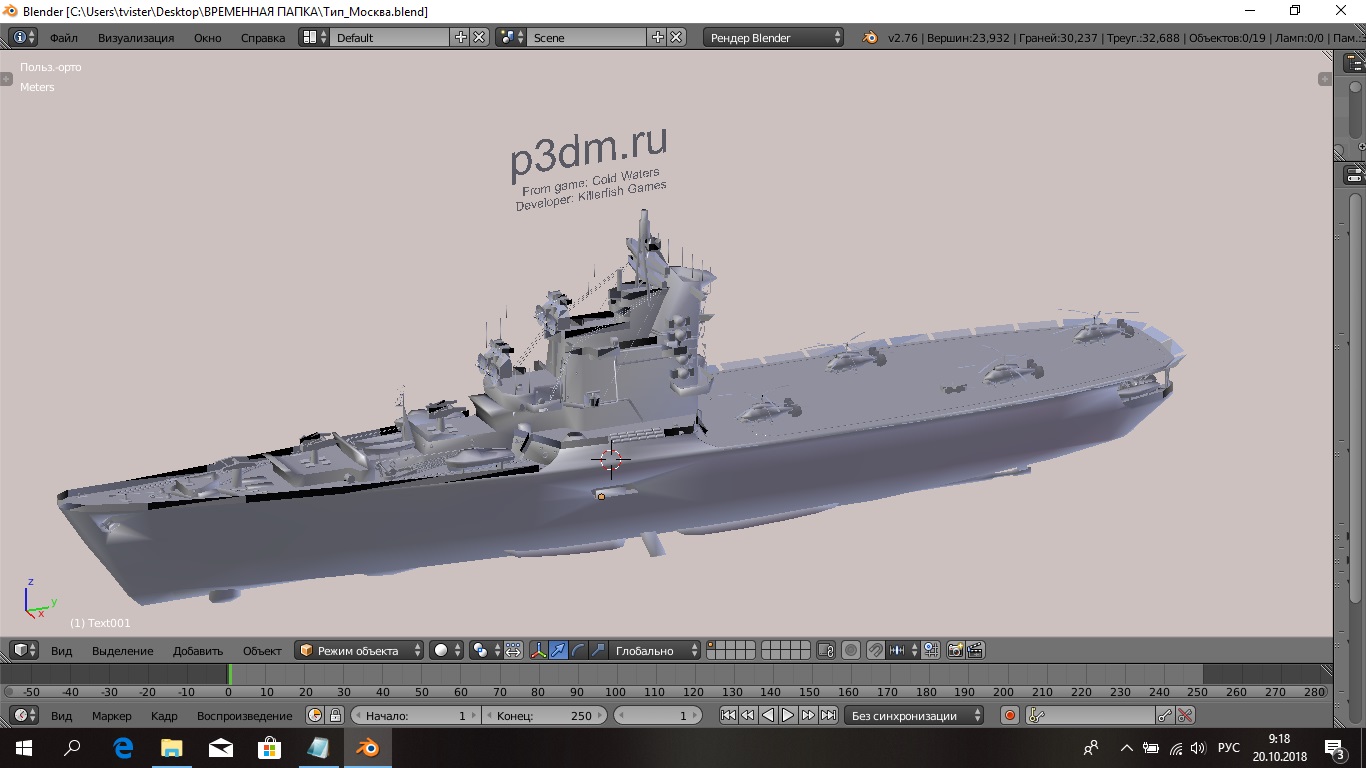
Task: Open the Справка menu
Action: (x=263, y=38)
